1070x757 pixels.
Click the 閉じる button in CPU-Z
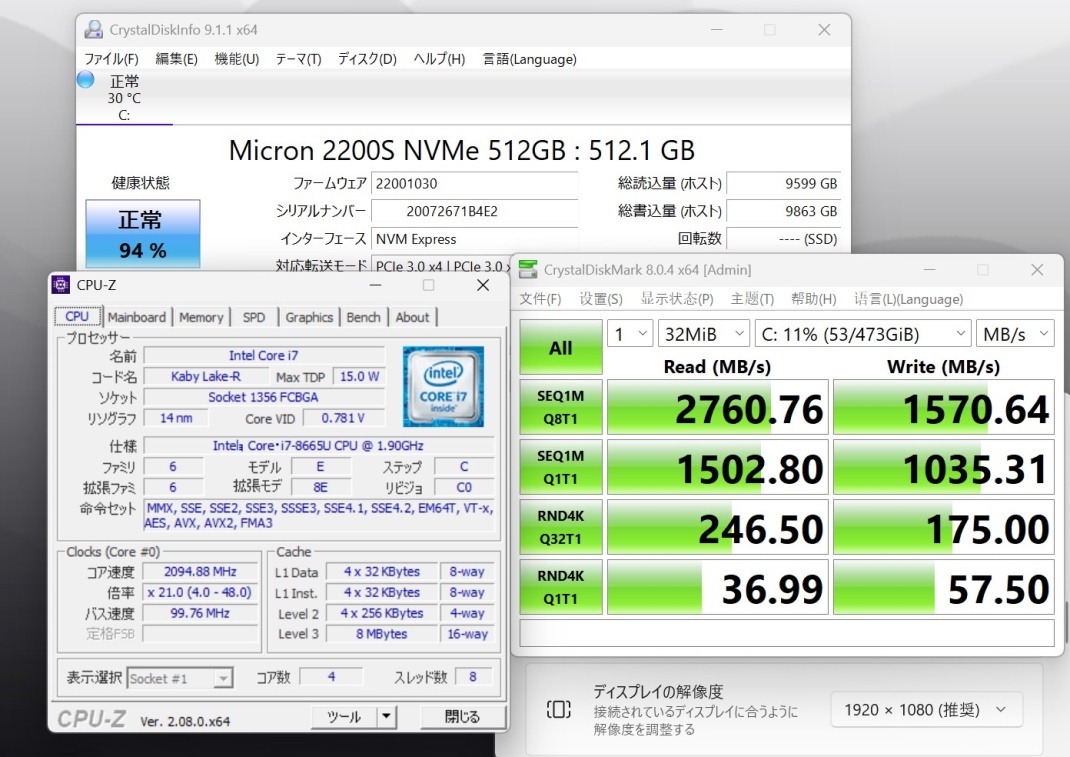click(461, 717)
